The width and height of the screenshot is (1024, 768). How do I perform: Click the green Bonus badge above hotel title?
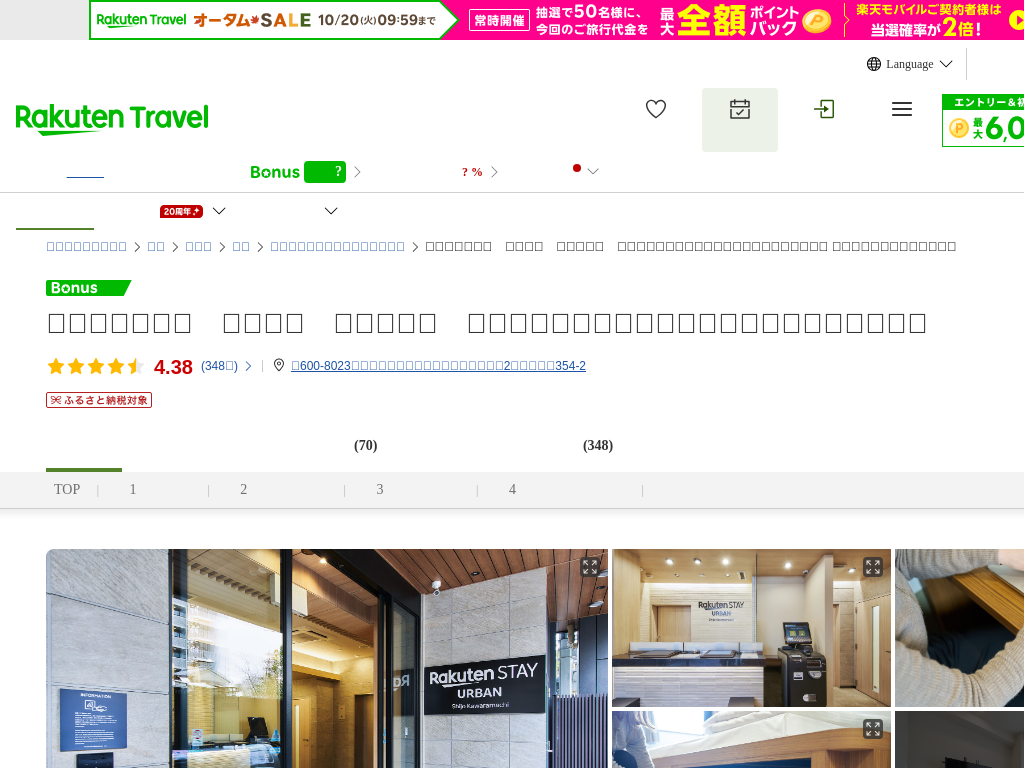pos(88,288)
